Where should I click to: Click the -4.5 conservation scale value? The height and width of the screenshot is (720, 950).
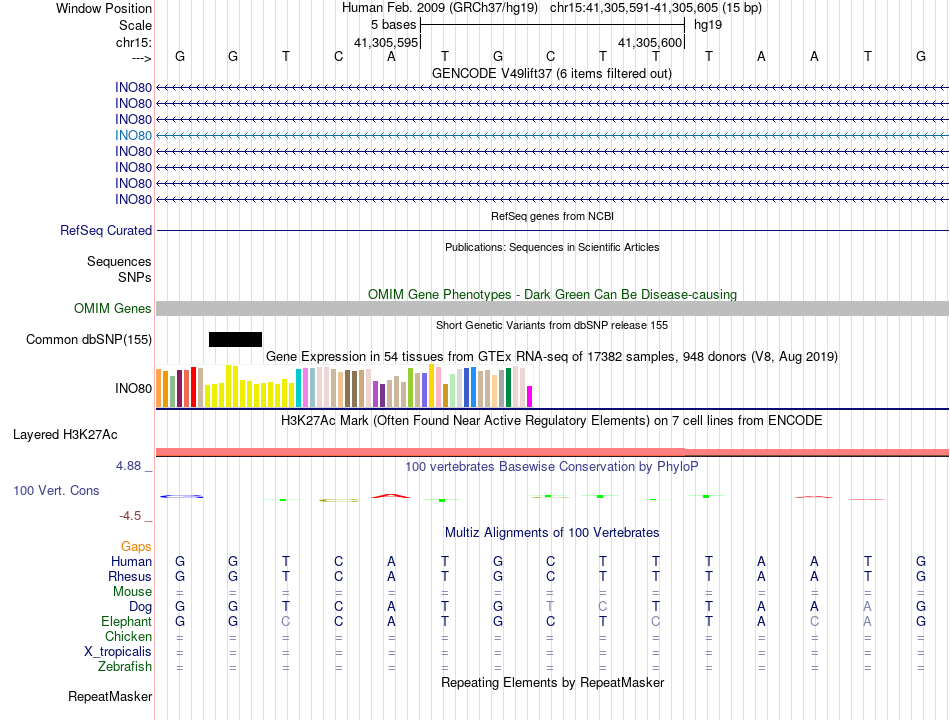(x=130, y=516)
